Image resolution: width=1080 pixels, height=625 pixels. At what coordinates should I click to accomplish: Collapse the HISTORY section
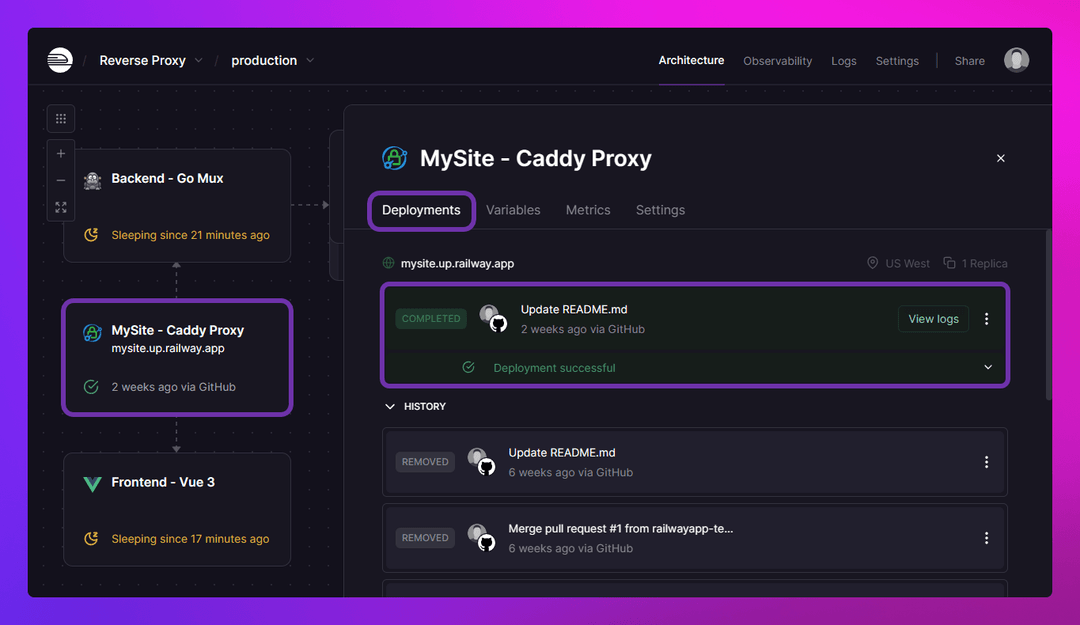[390, 407]
